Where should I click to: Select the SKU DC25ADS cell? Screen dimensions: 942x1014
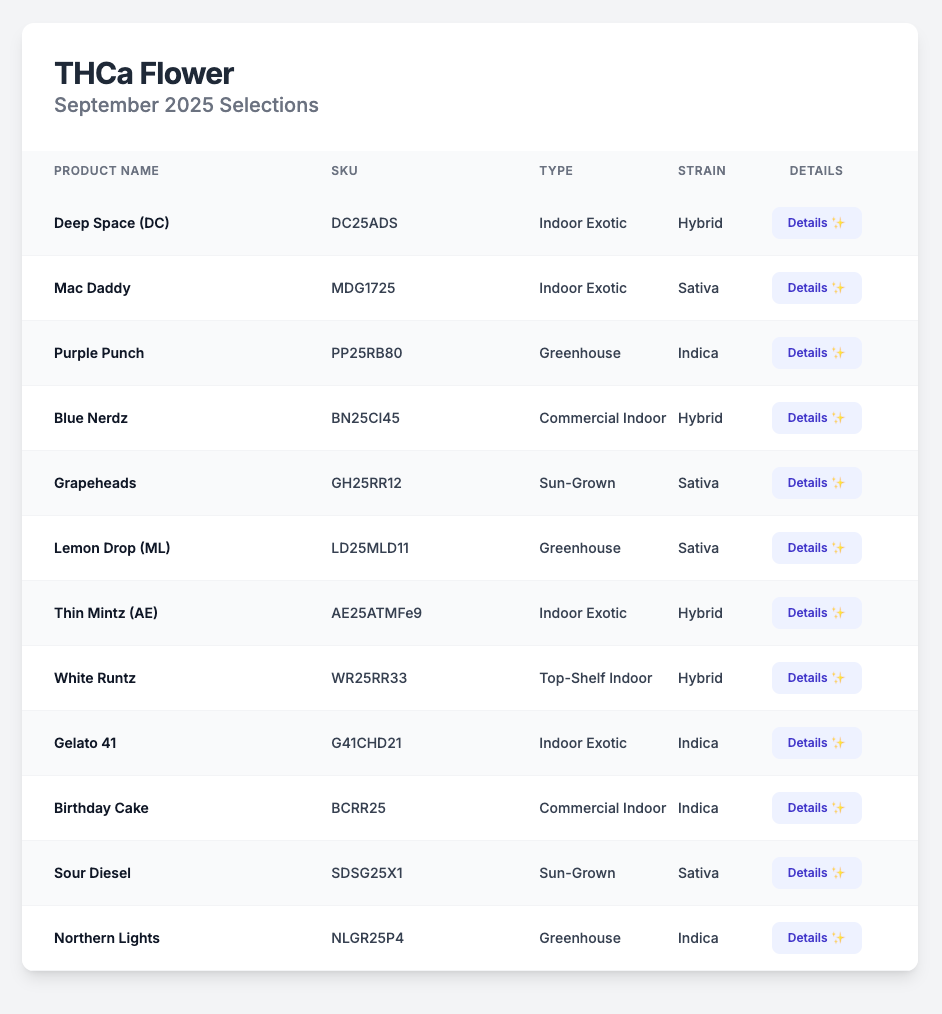click(x=364, y=223)
